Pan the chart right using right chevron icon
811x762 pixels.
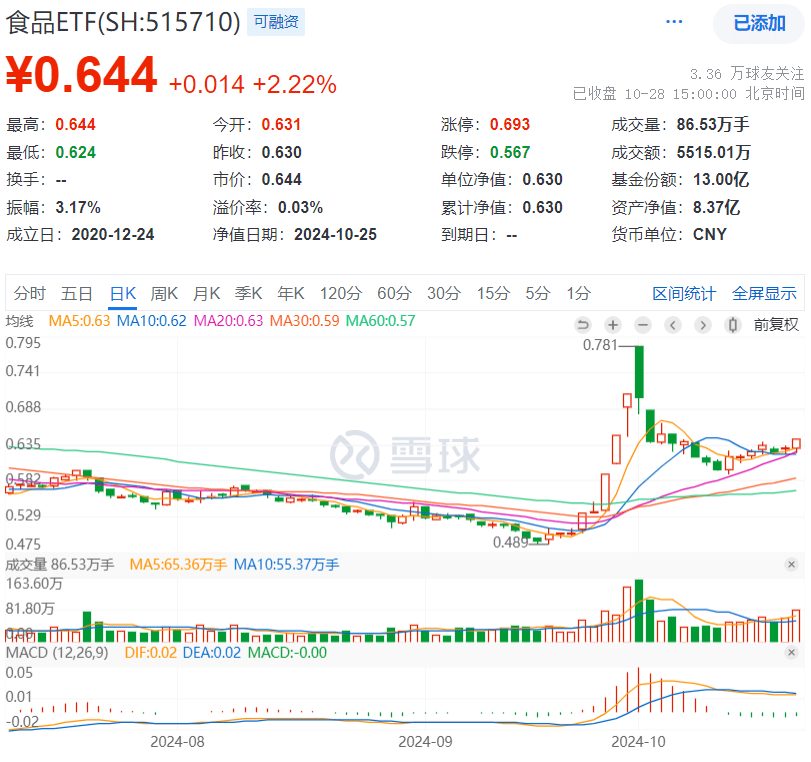(x=703, y=325)
